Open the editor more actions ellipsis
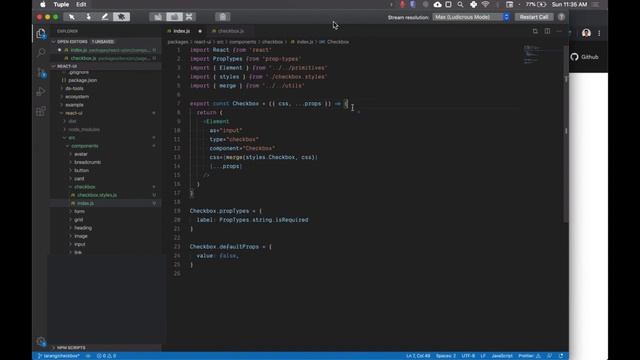Image resolution: width=640 pixels, height=360 pixels. (x=559, y=31)
